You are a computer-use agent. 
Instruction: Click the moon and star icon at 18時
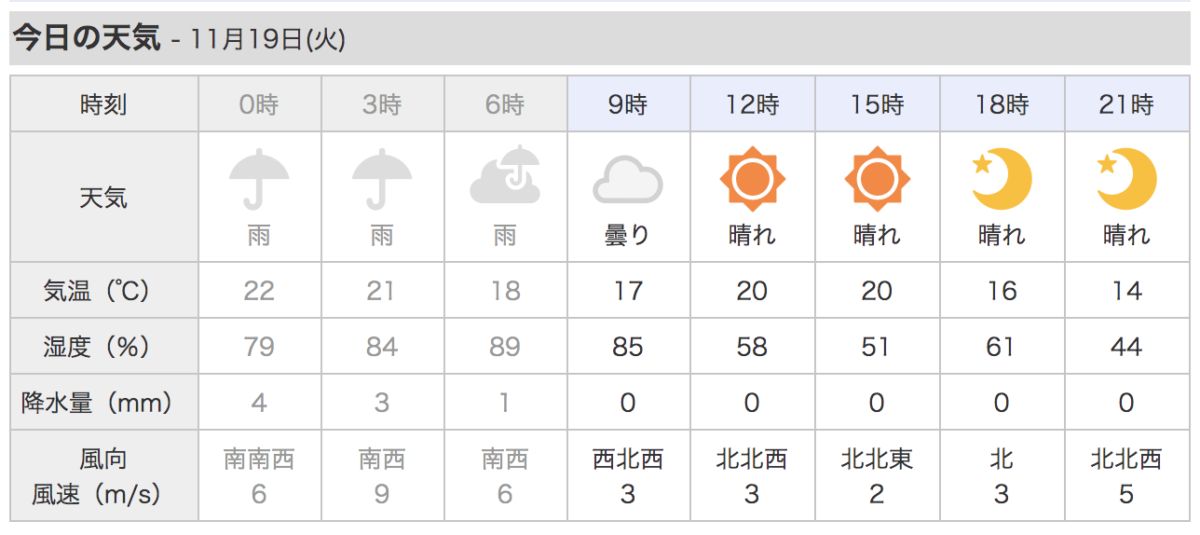coord(1002,180)
